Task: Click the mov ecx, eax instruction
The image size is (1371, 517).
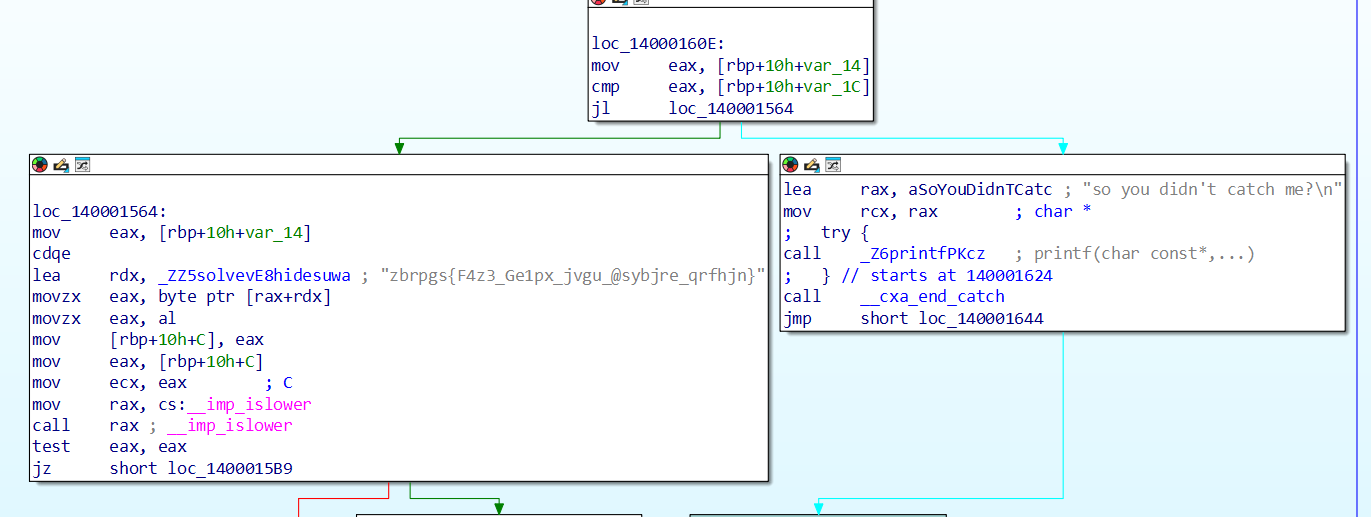Action: point(109,383)
